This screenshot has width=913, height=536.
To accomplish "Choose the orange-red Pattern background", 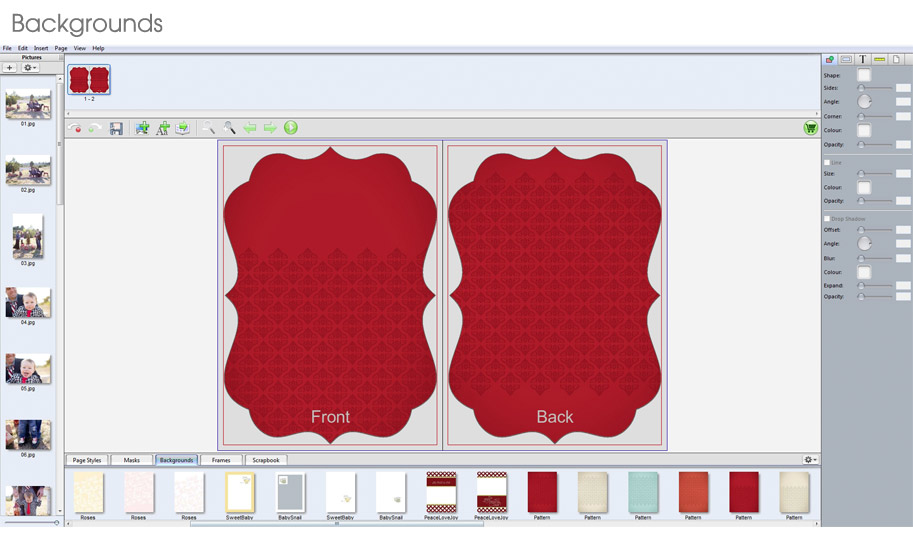I will [693, 492].
